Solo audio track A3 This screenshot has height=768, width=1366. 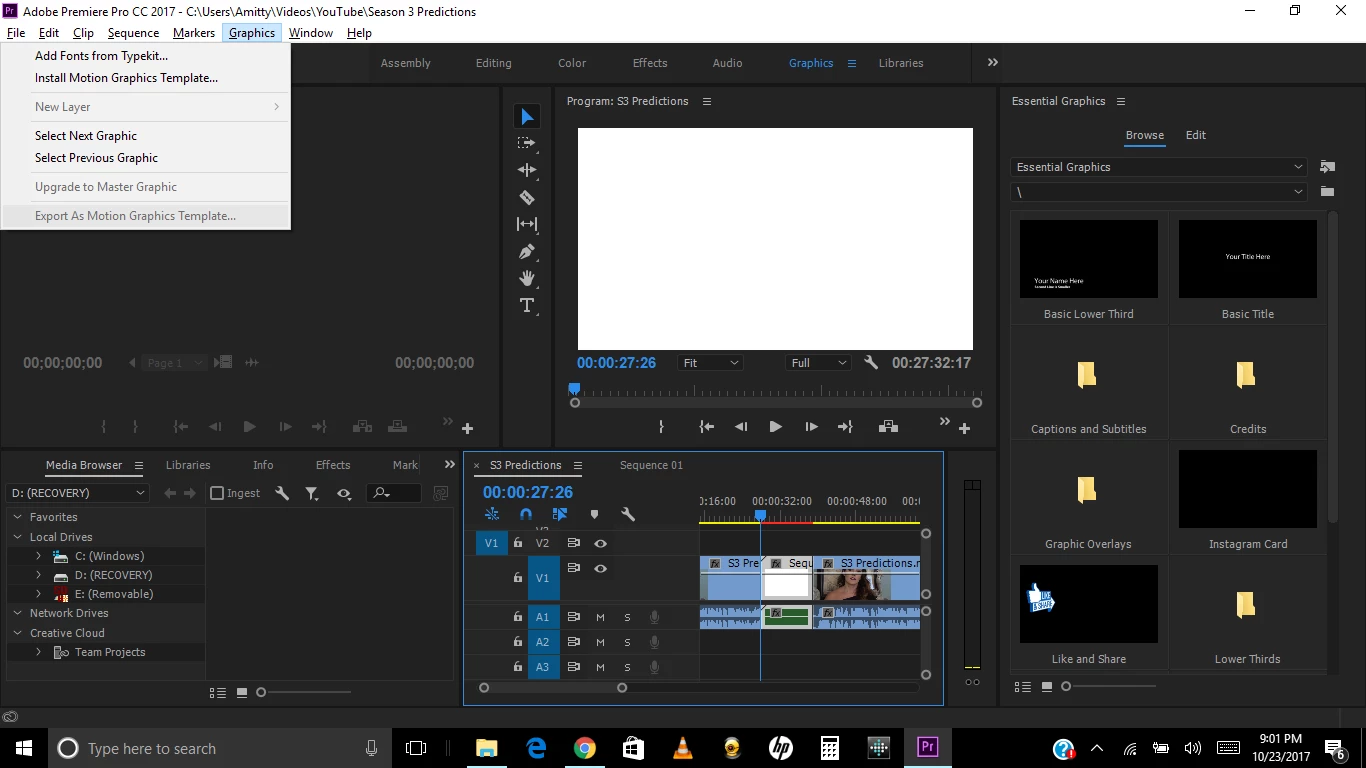tap(628, 667)
